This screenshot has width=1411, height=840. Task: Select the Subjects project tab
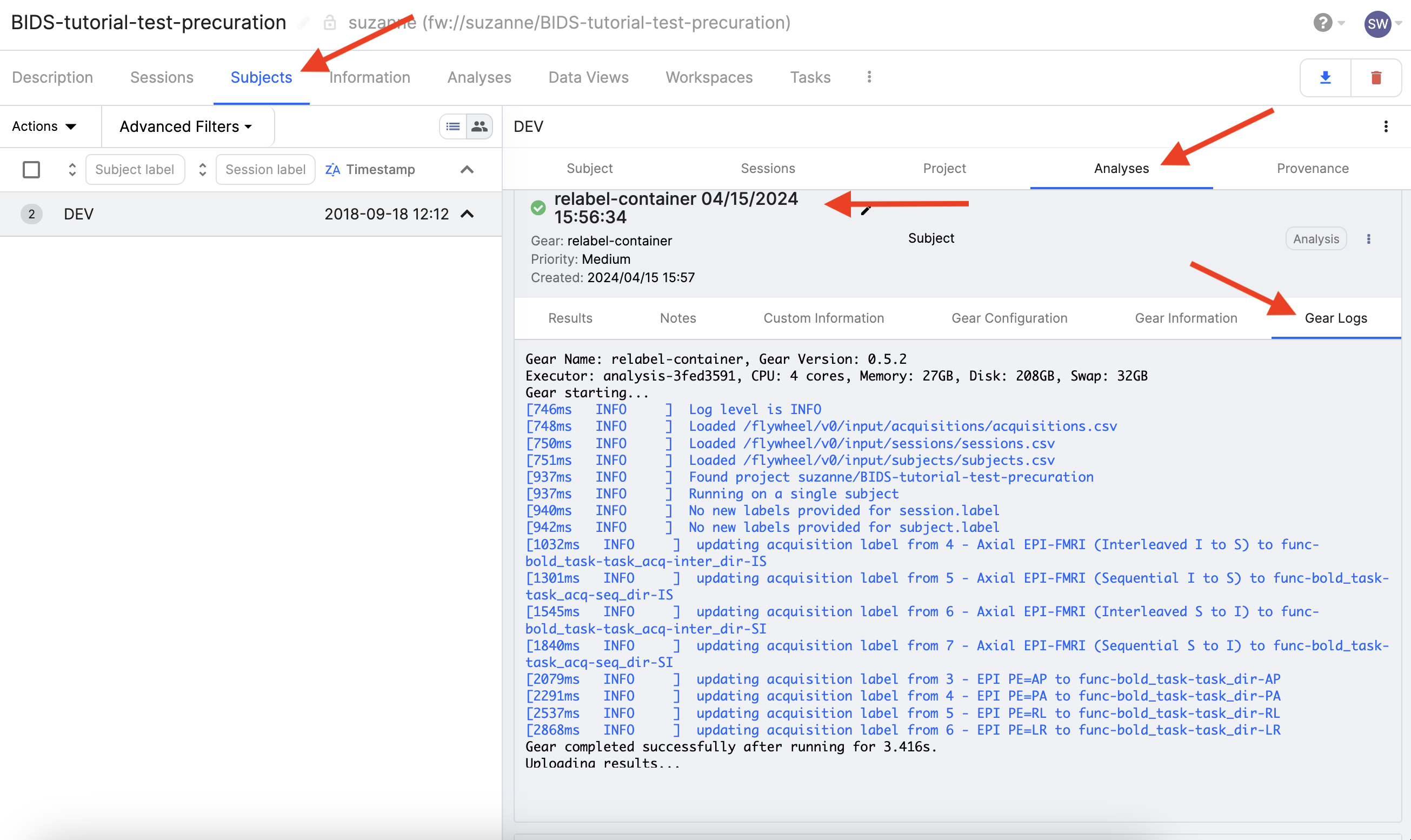pyautogui.click(x=262, y=77)
